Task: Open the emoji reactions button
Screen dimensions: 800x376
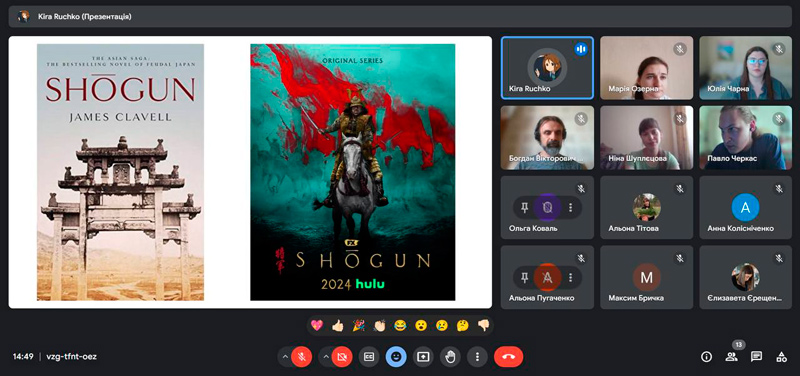Action: (396, 357)
